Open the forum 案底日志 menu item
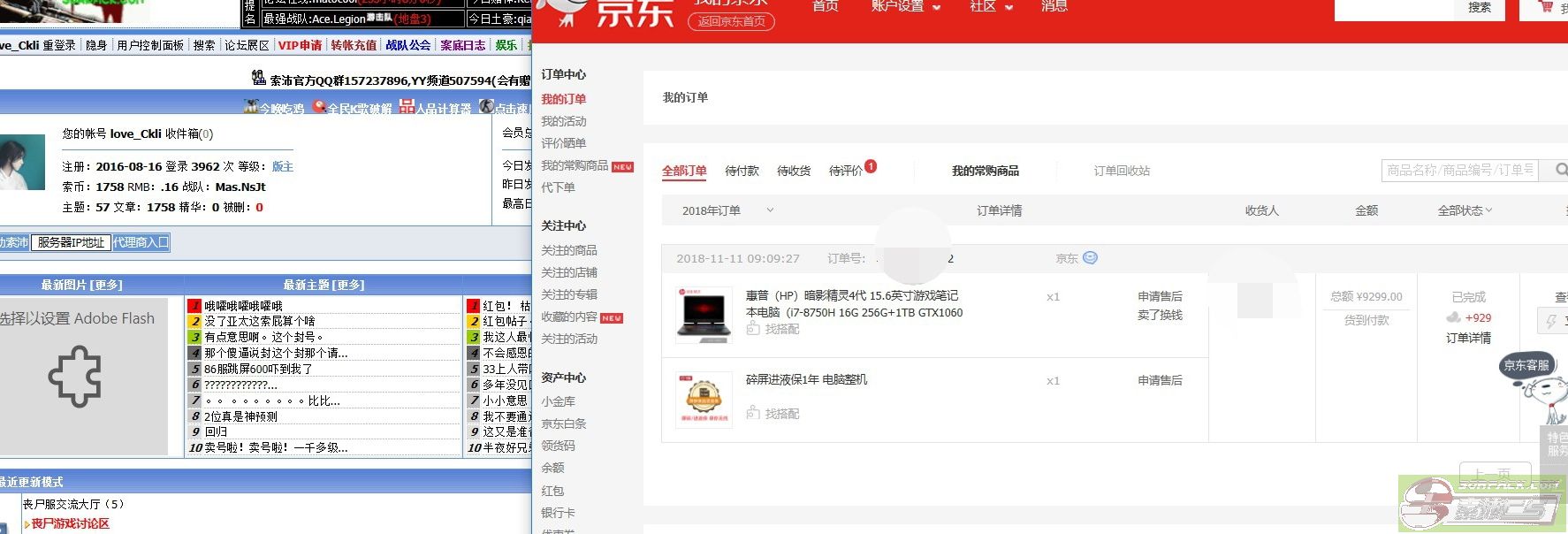 463,45
